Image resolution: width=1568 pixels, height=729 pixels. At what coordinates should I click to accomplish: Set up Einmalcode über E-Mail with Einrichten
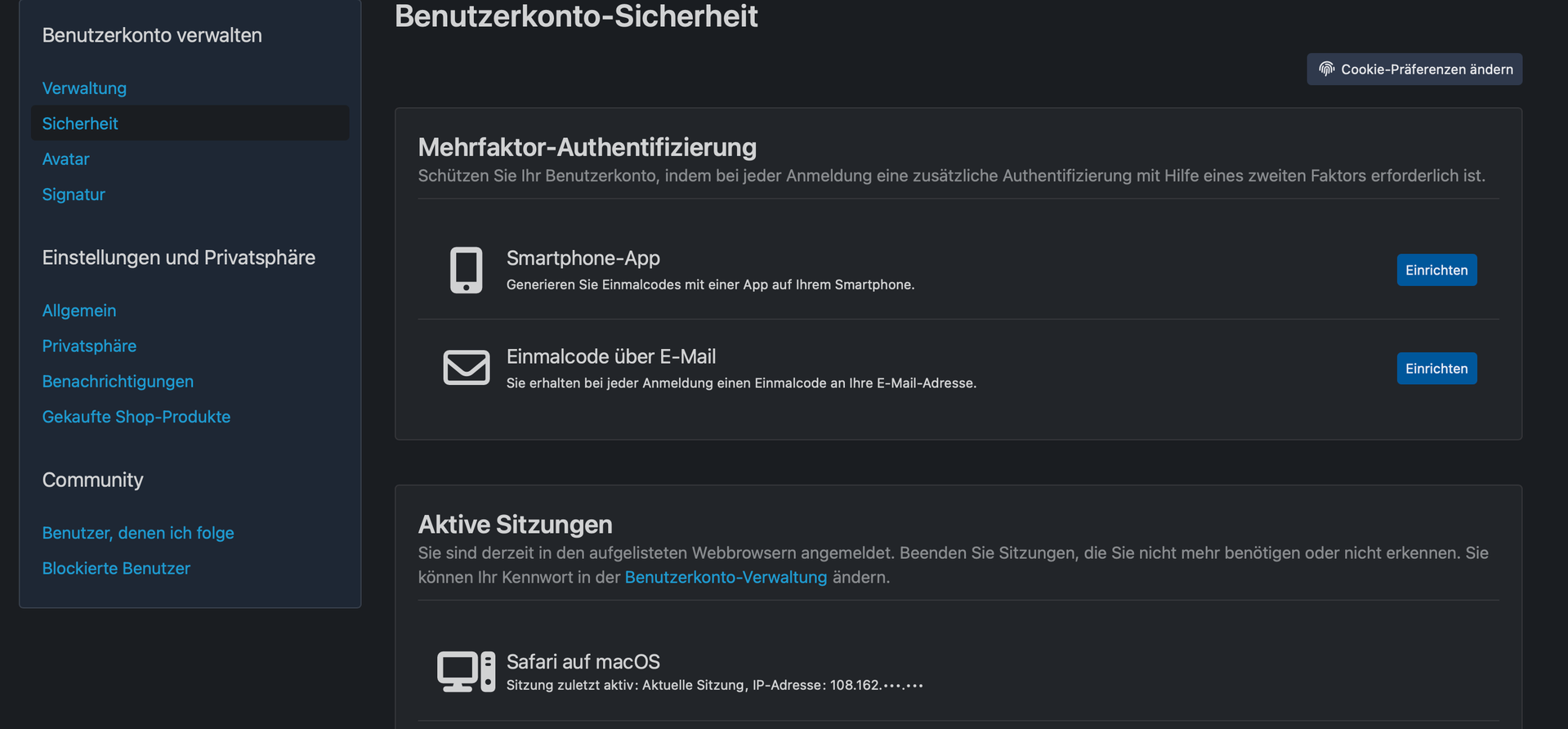[x=1436, y=369]
